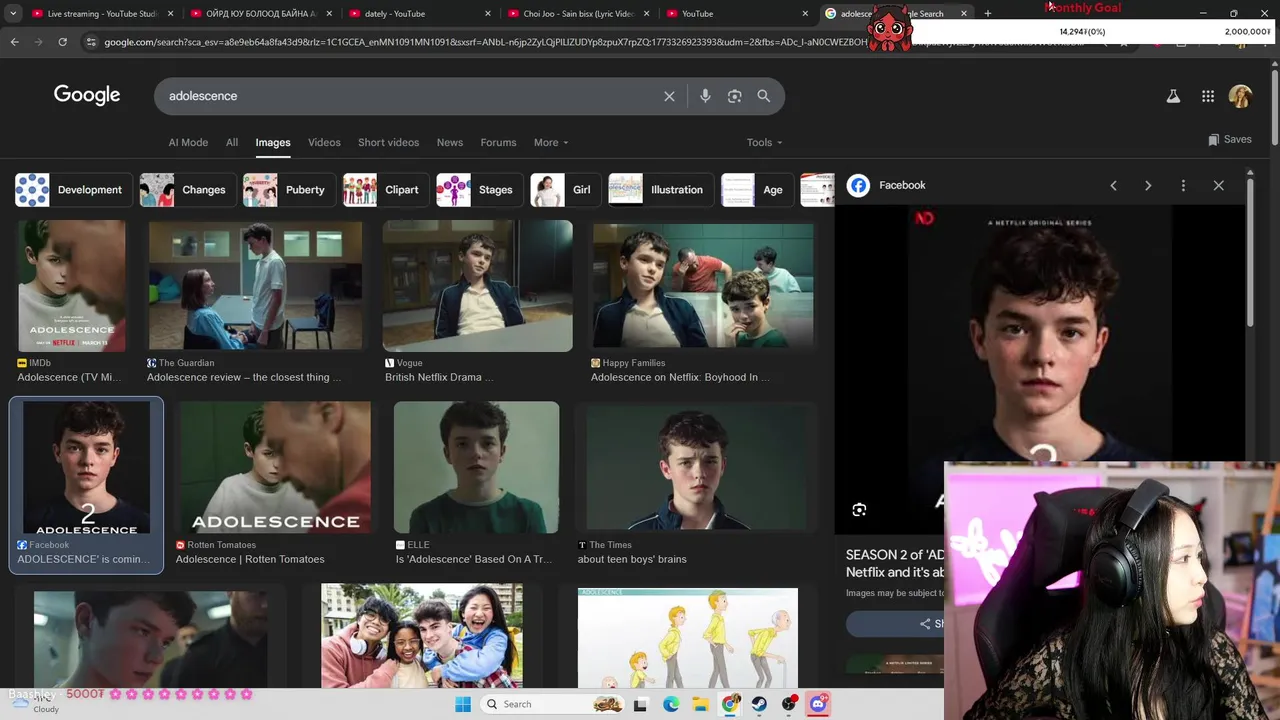Image resolution: width=1280 pixels, height=720 pixels.
Task: Expand the More search filters dropdown
Action: click(551, 142)
